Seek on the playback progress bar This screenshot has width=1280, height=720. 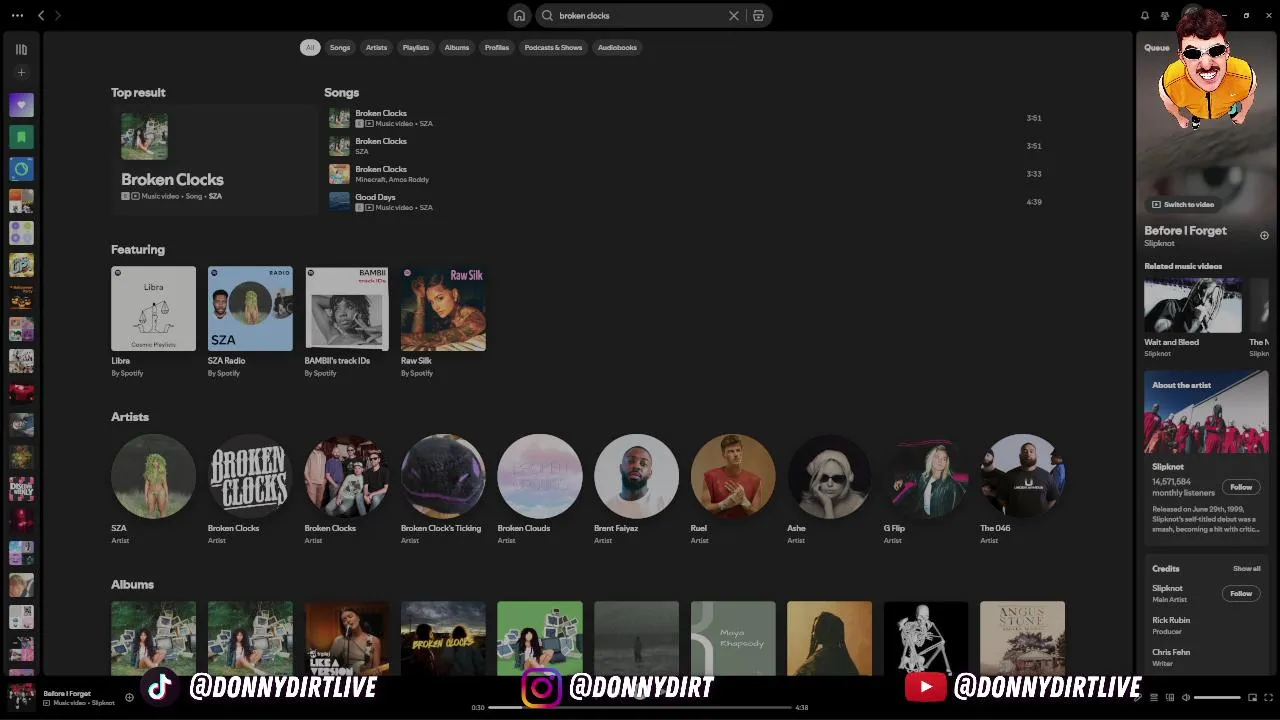point(640,707)
